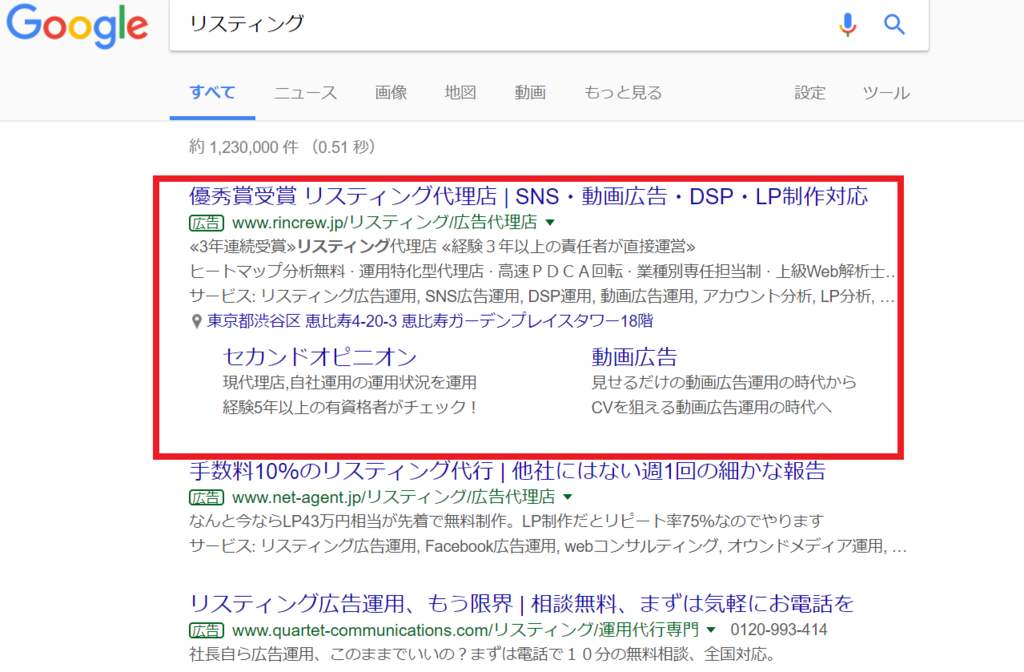Expand dropdown arrow beside quartet-communications URL

(711, 630)
